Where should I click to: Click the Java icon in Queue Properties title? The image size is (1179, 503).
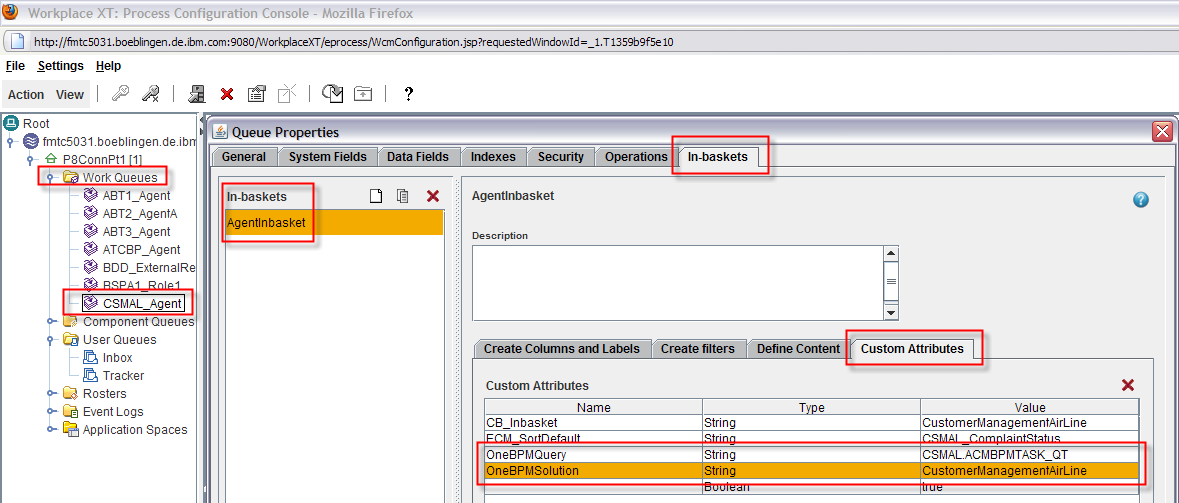pos(220,132)
